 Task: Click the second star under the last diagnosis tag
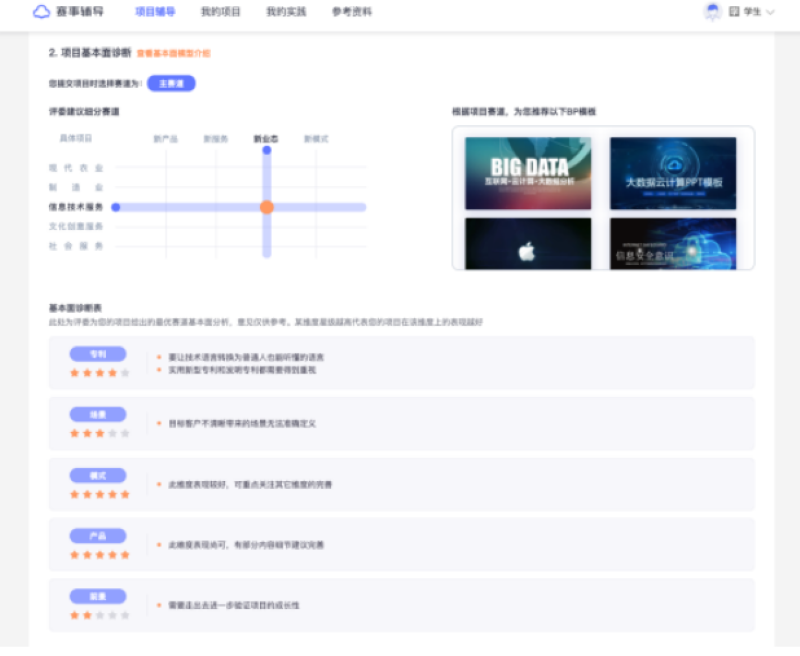(x=87, y=615)
